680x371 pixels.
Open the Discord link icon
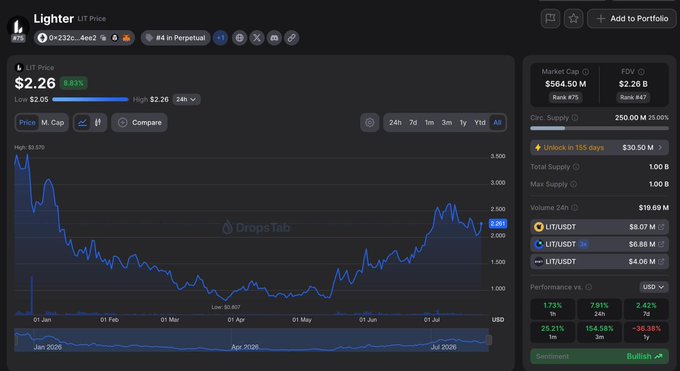pyautogui.click(x=274, y=38)
